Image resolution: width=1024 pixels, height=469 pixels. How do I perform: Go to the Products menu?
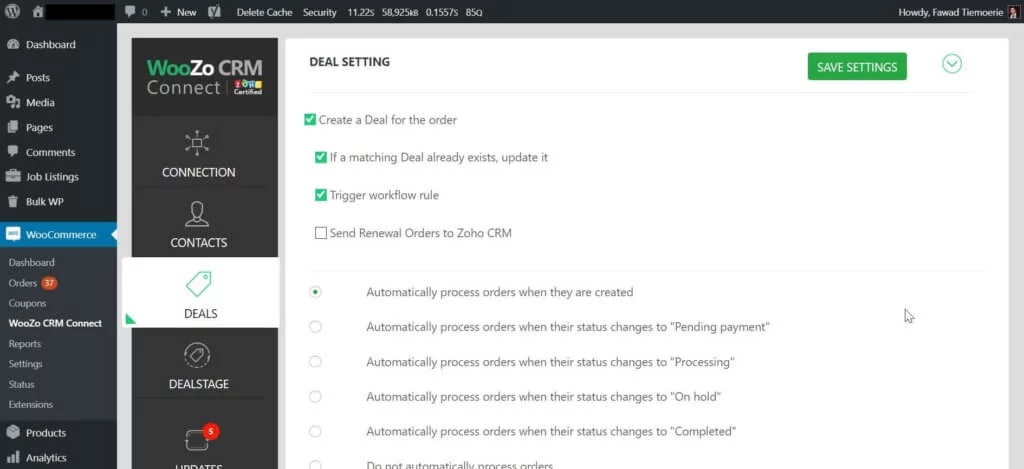coord(45,433)
